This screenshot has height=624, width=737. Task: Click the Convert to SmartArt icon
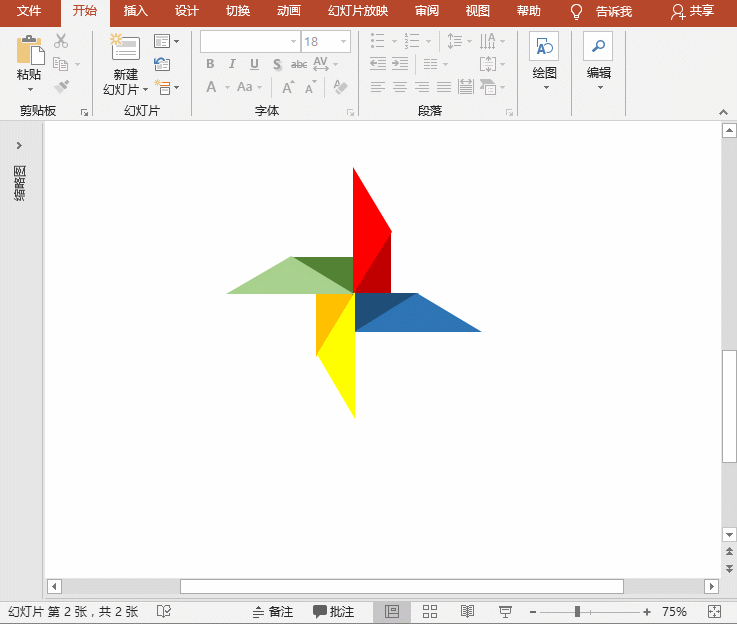click(x=487, y=87)
